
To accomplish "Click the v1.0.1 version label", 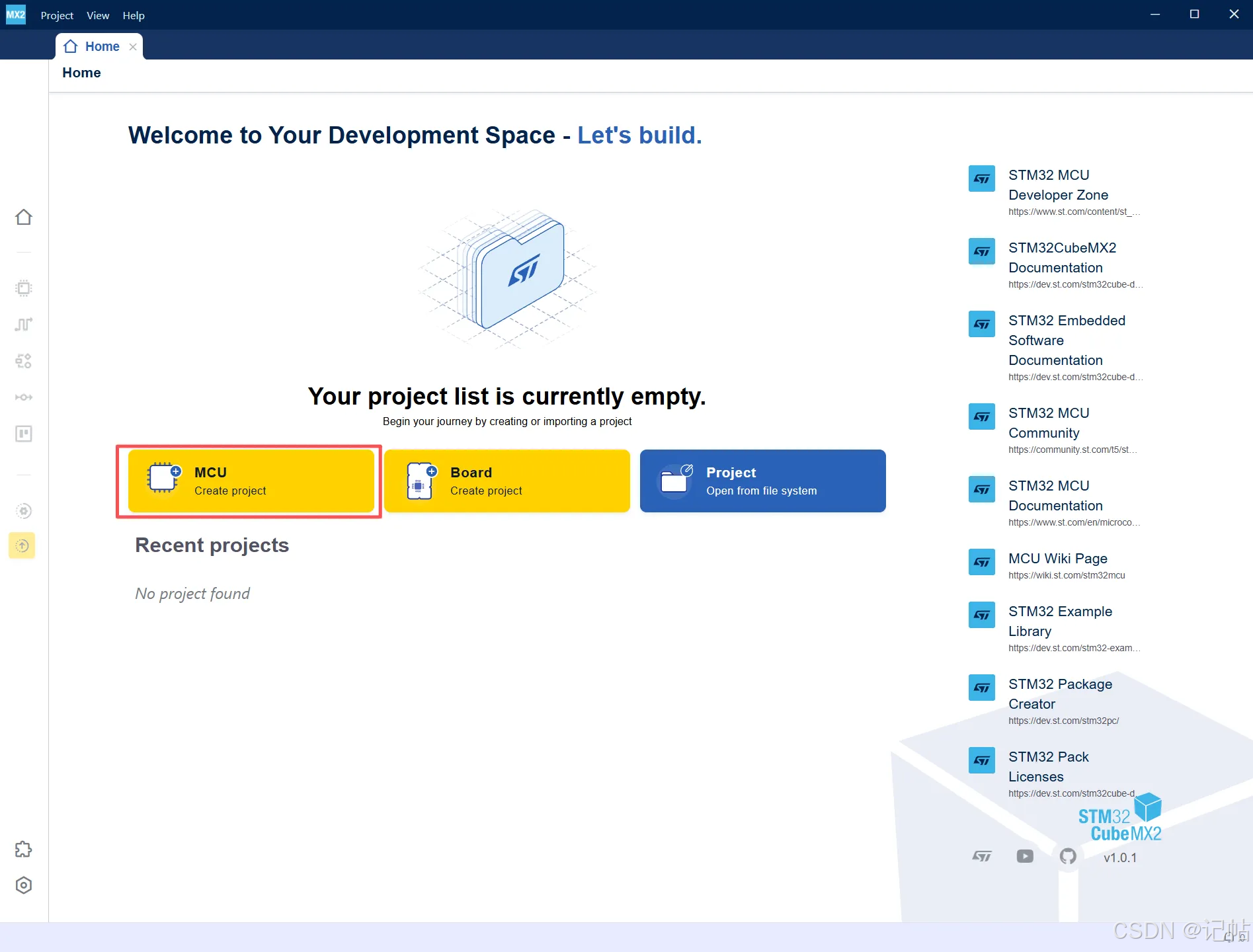I will [x=1120, y=857].
